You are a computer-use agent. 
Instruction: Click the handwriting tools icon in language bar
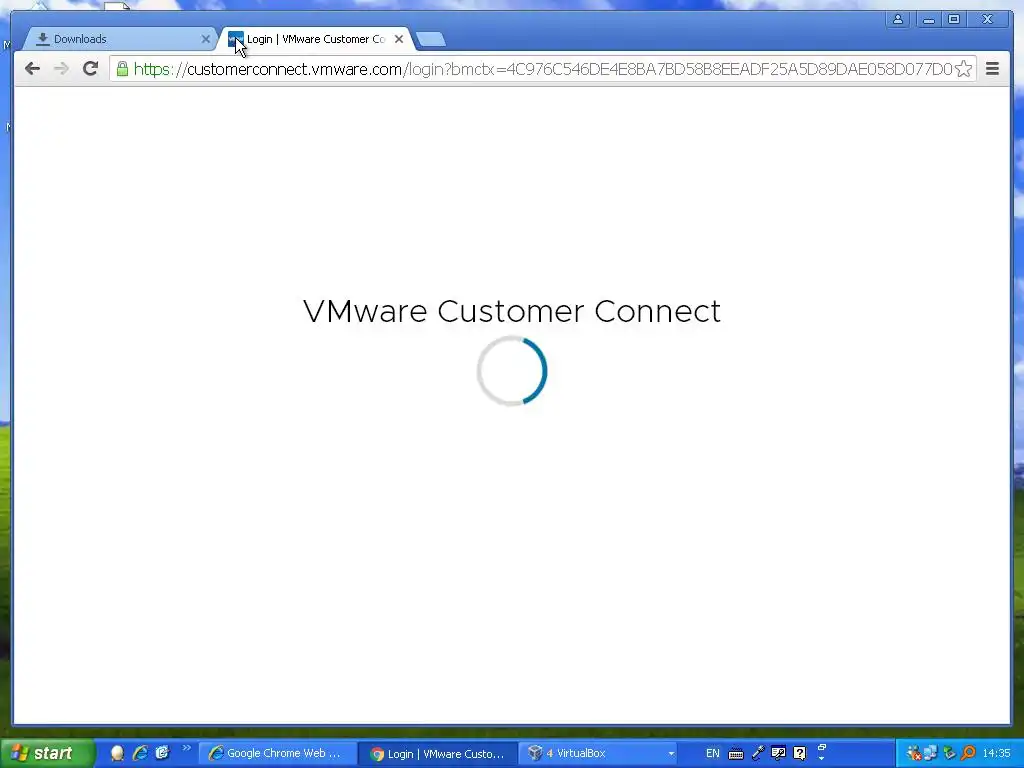pos(778,753)
